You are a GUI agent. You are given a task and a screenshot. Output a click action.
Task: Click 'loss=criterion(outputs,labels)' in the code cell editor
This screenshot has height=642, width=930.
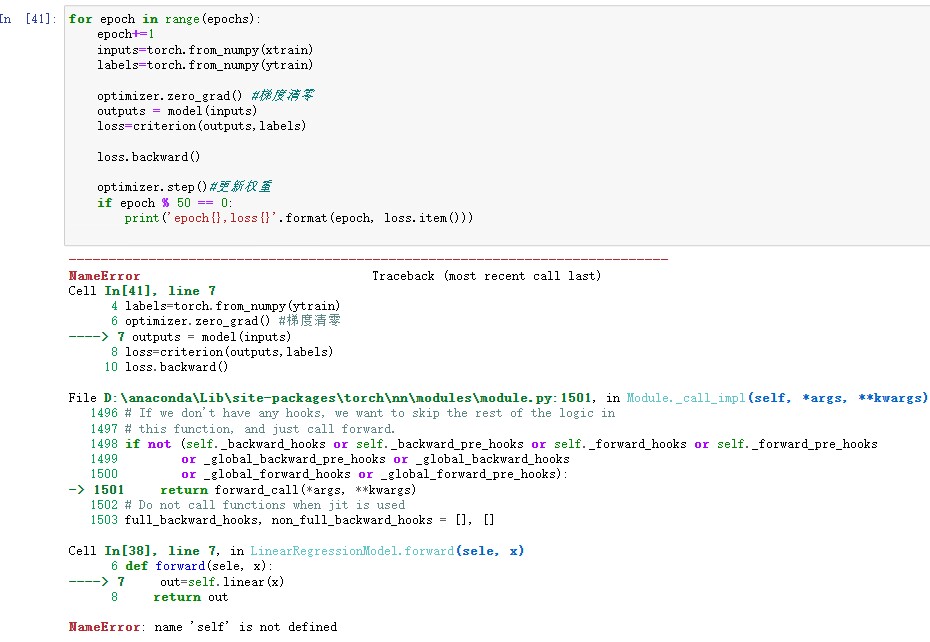coord(201,126)
